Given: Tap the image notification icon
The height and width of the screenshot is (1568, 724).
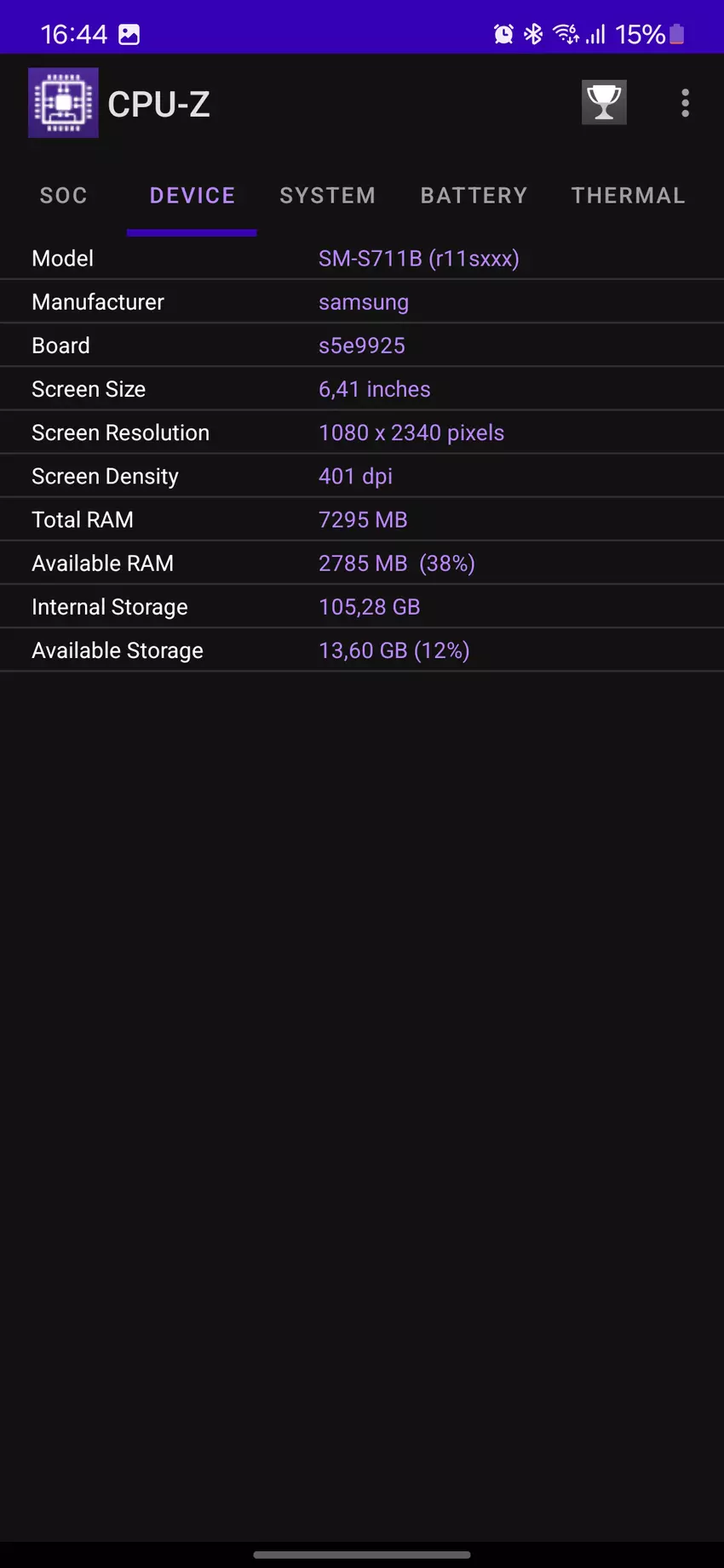Looking at the screenshot, I should pyautogui.click(x=129, y=34).
